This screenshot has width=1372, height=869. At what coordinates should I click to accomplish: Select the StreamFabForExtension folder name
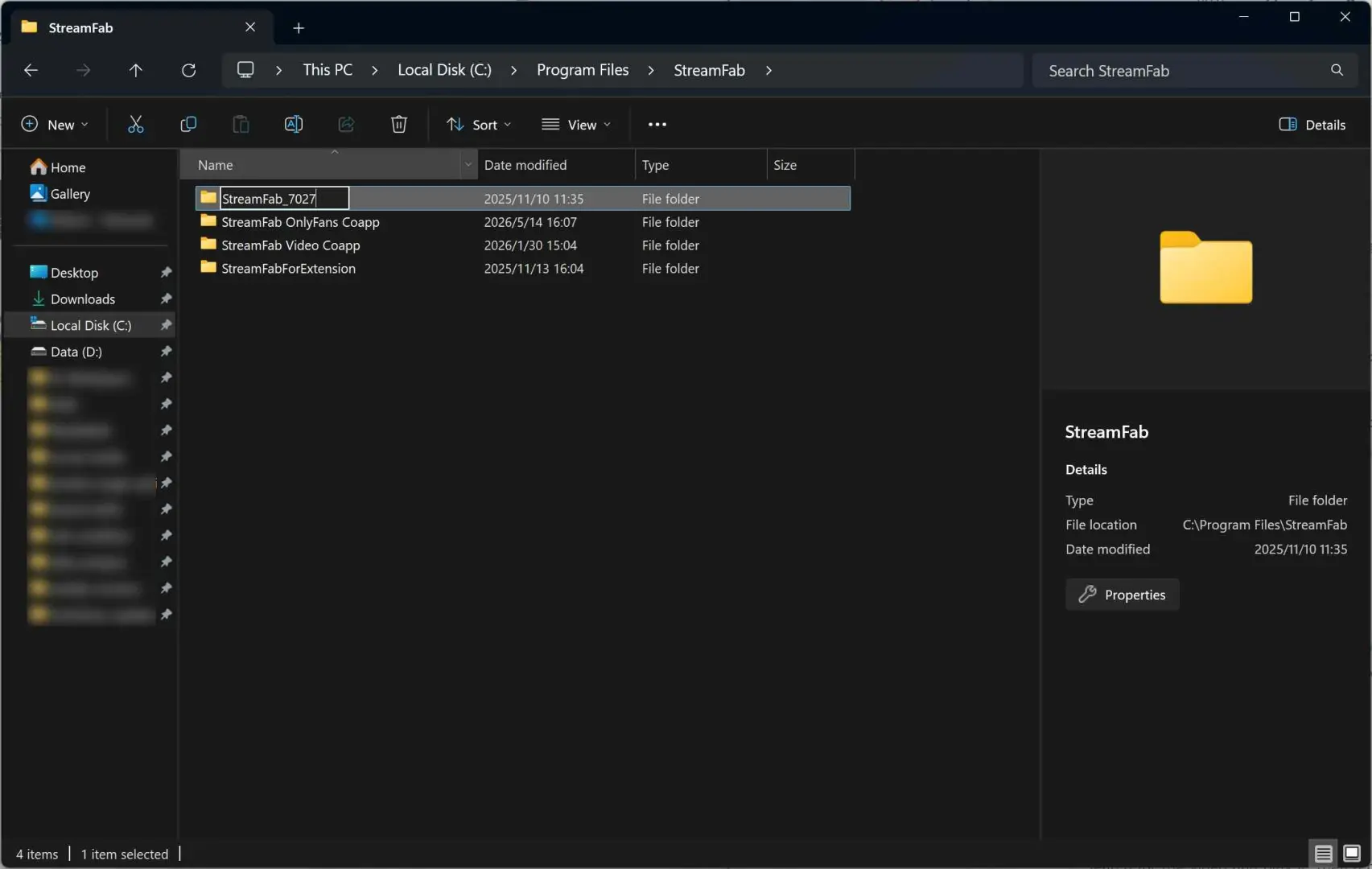tap(288, 269)
